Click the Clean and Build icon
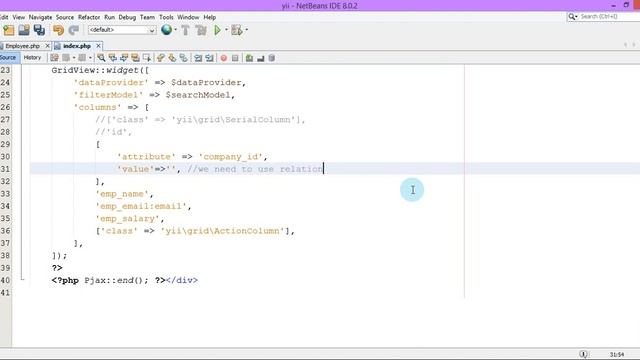This screenshot has width=640, height=360. [x=201, y=30]
